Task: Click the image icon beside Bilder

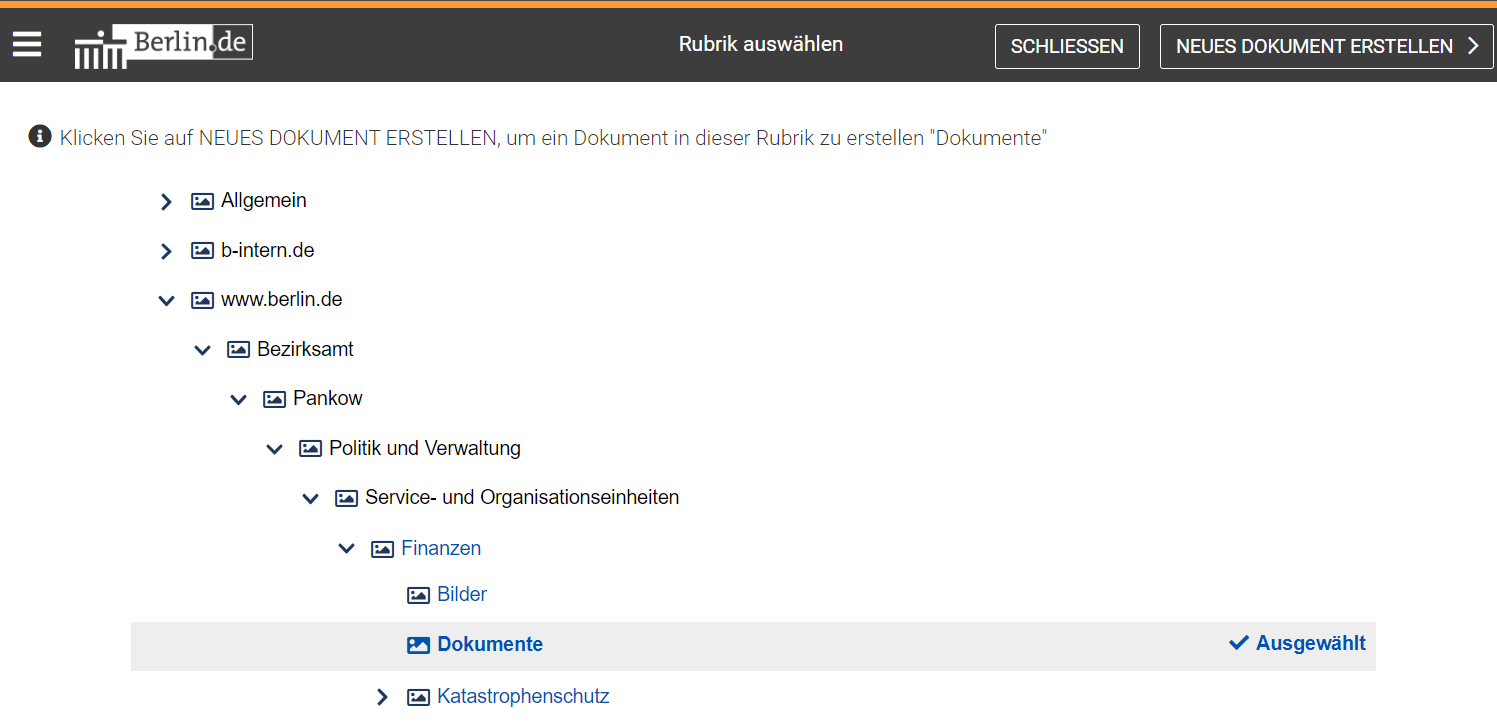Action: coord(418,594)
